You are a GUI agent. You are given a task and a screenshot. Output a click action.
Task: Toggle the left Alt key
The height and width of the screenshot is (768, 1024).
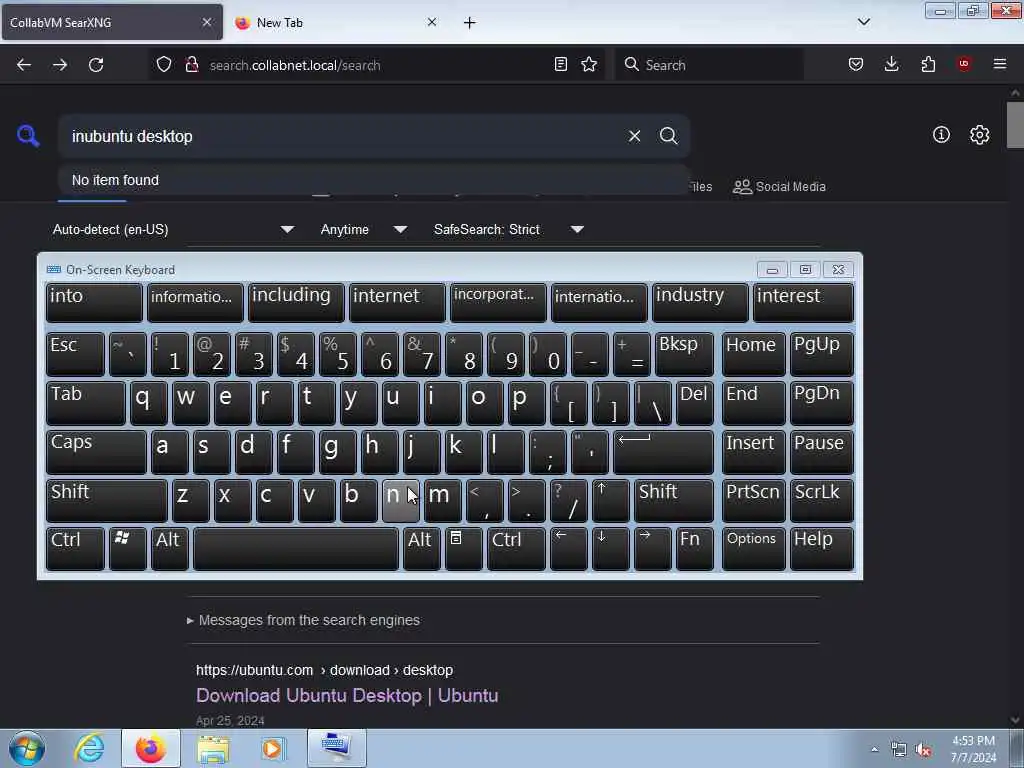click(x=170, y=549)
